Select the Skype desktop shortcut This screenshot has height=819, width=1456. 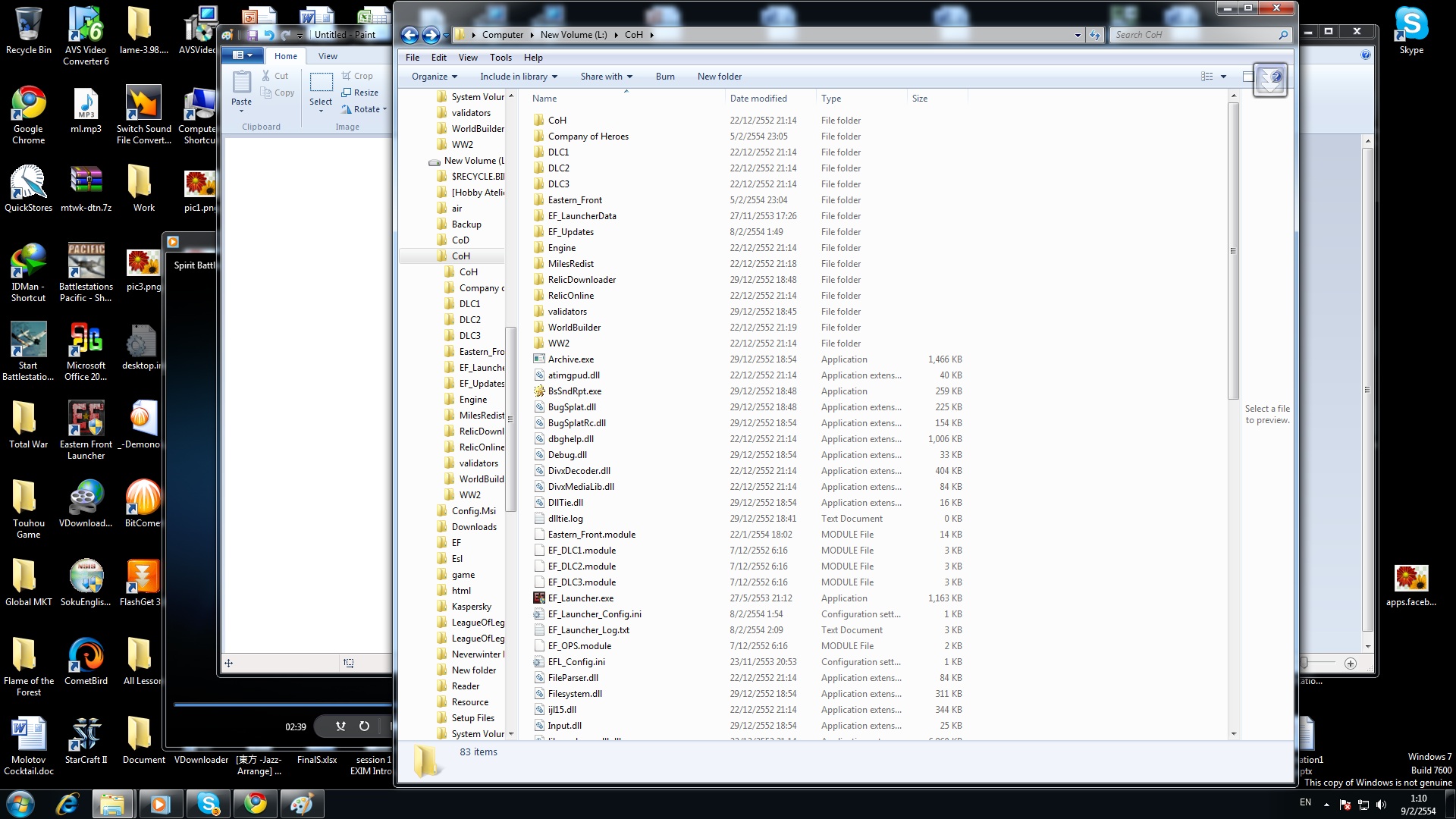pyautogui.click(x=1411, y=31)
